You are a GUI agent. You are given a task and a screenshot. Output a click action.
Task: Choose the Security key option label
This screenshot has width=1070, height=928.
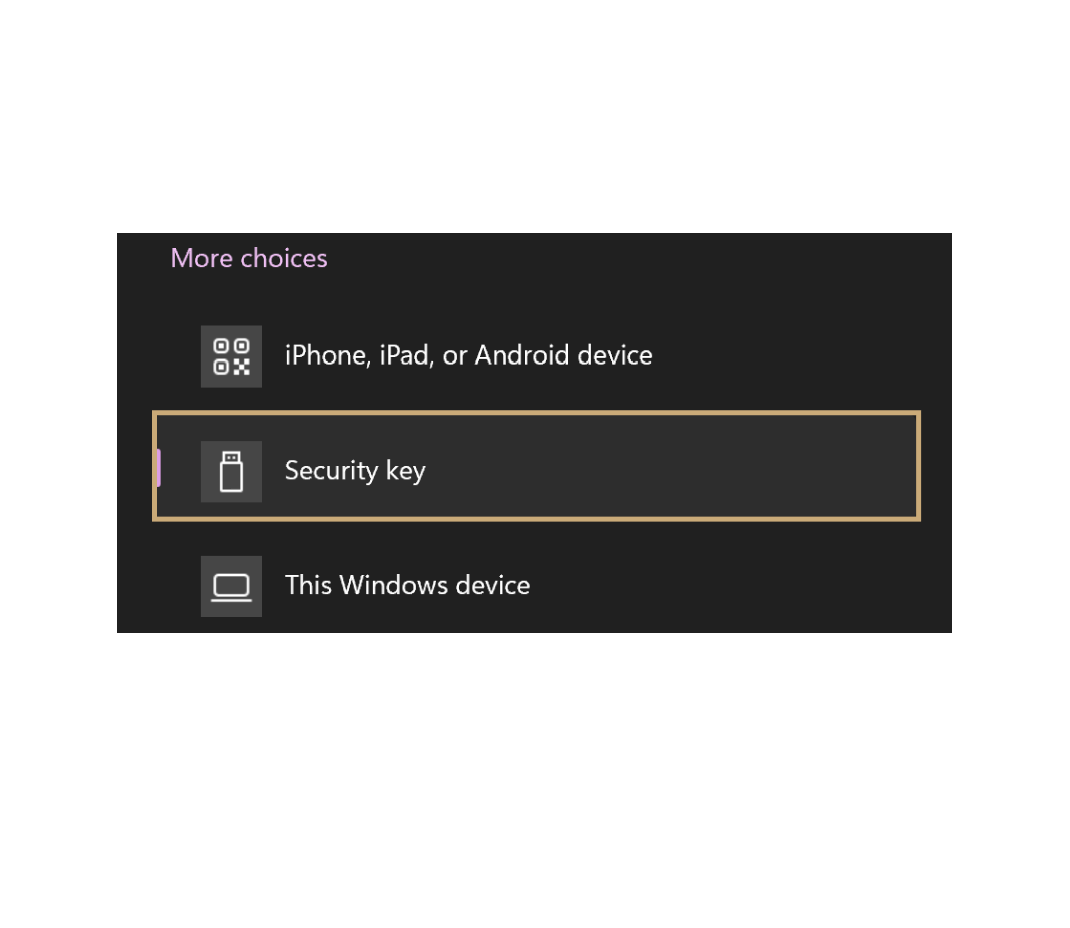point(355,471)
